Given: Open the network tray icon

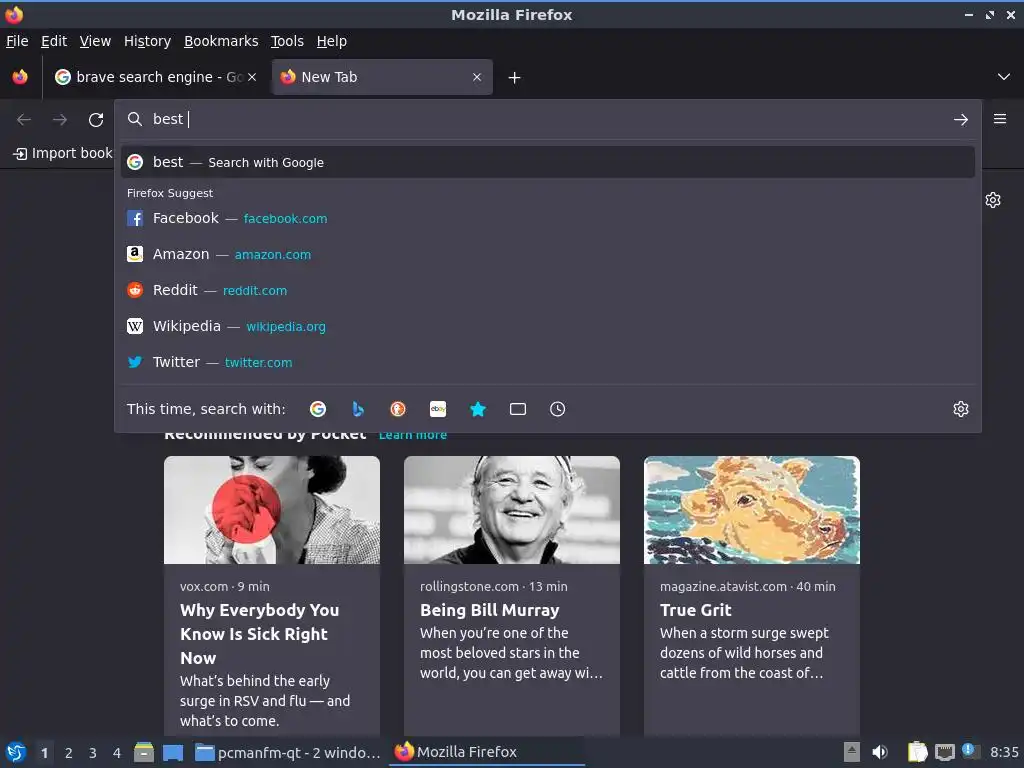Looking at the screenshot, I should click(x=944, y=752).
